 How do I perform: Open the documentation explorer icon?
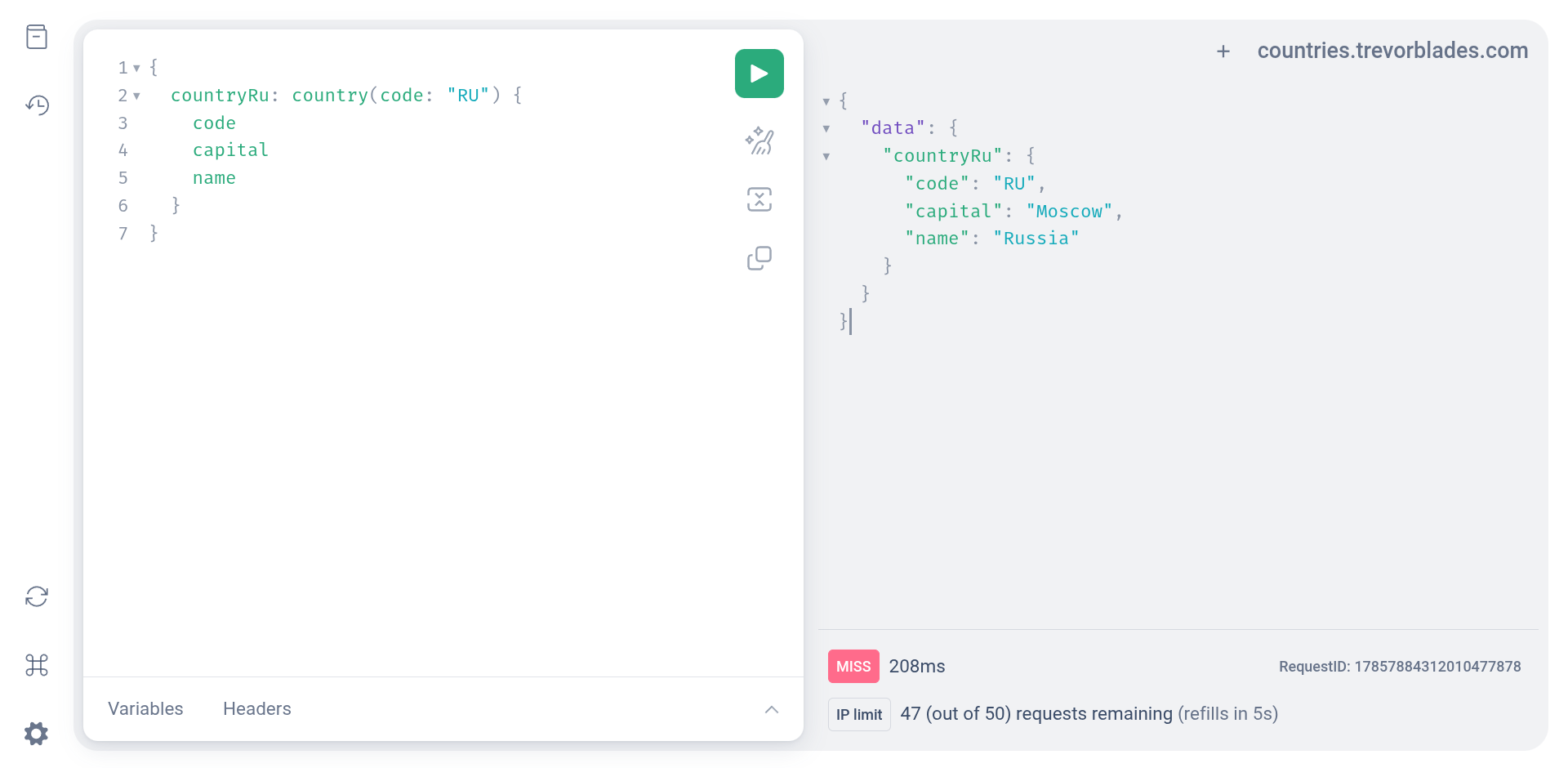(37, 37)
